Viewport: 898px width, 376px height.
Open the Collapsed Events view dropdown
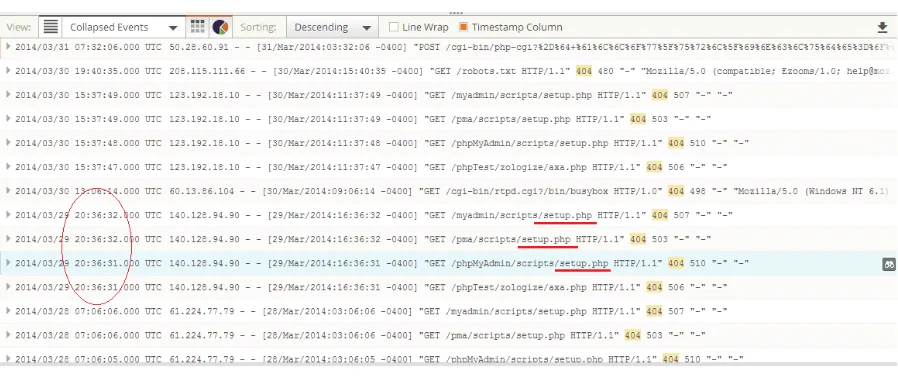pos(124,27)
